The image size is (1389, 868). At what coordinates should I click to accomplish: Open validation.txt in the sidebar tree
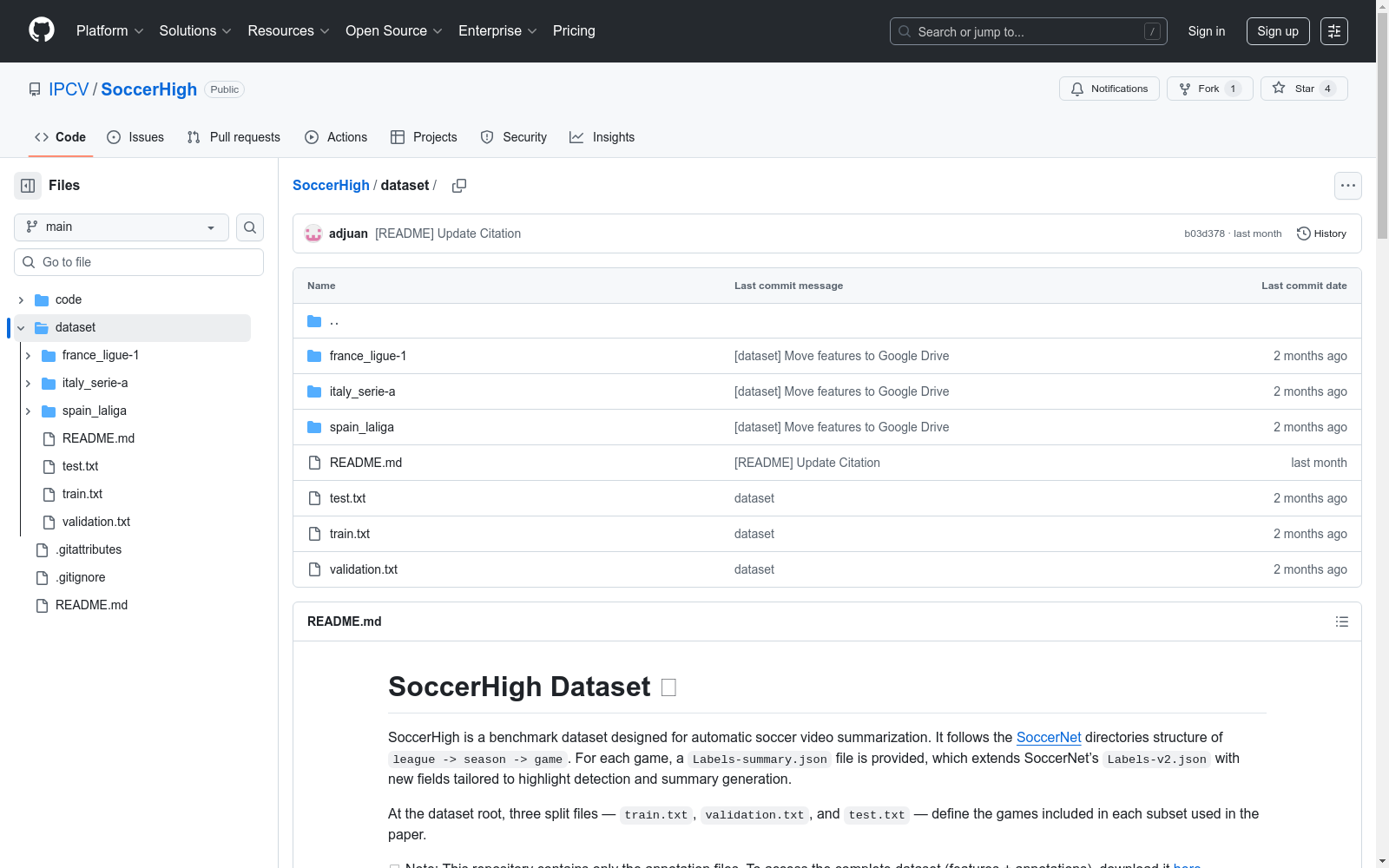pos(96,523)
